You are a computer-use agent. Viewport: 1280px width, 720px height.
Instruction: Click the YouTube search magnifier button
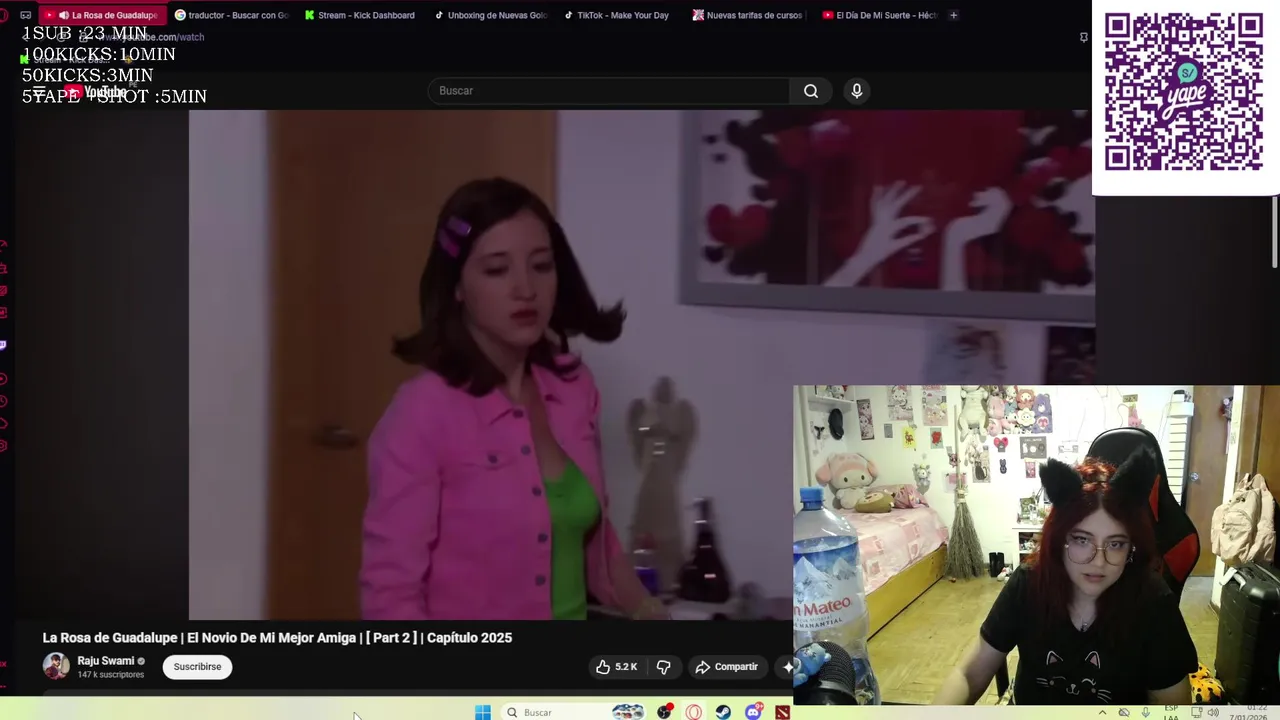[811, 91]
